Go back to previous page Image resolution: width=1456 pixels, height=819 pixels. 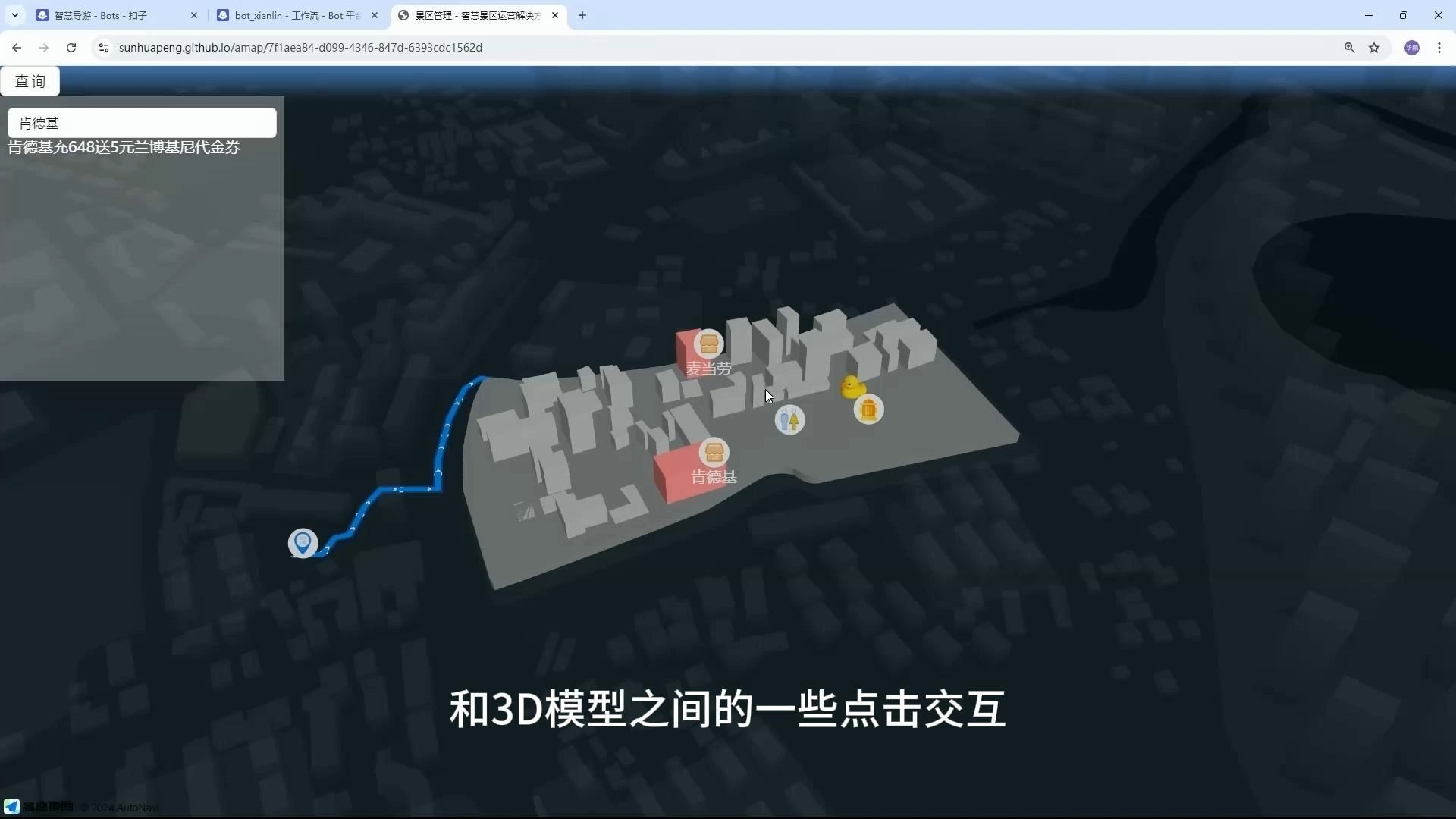click(x=17, y=48)
